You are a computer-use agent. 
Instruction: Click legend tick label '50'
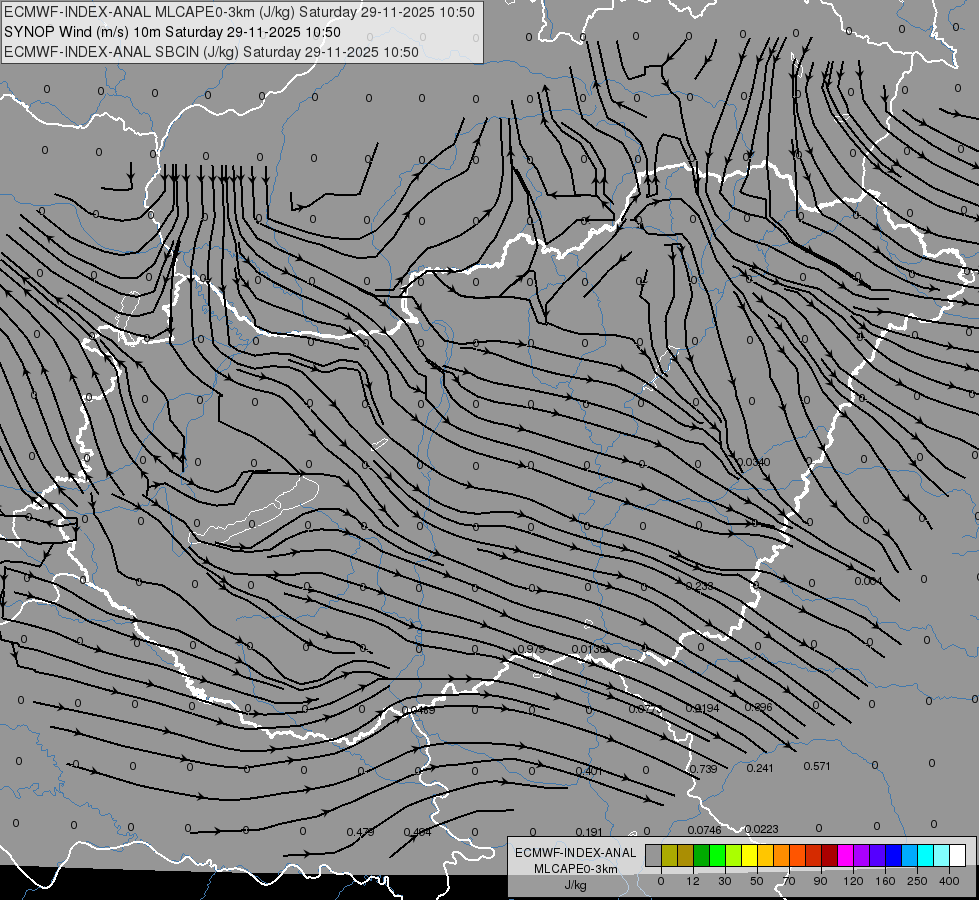click(x=757, y=881)
